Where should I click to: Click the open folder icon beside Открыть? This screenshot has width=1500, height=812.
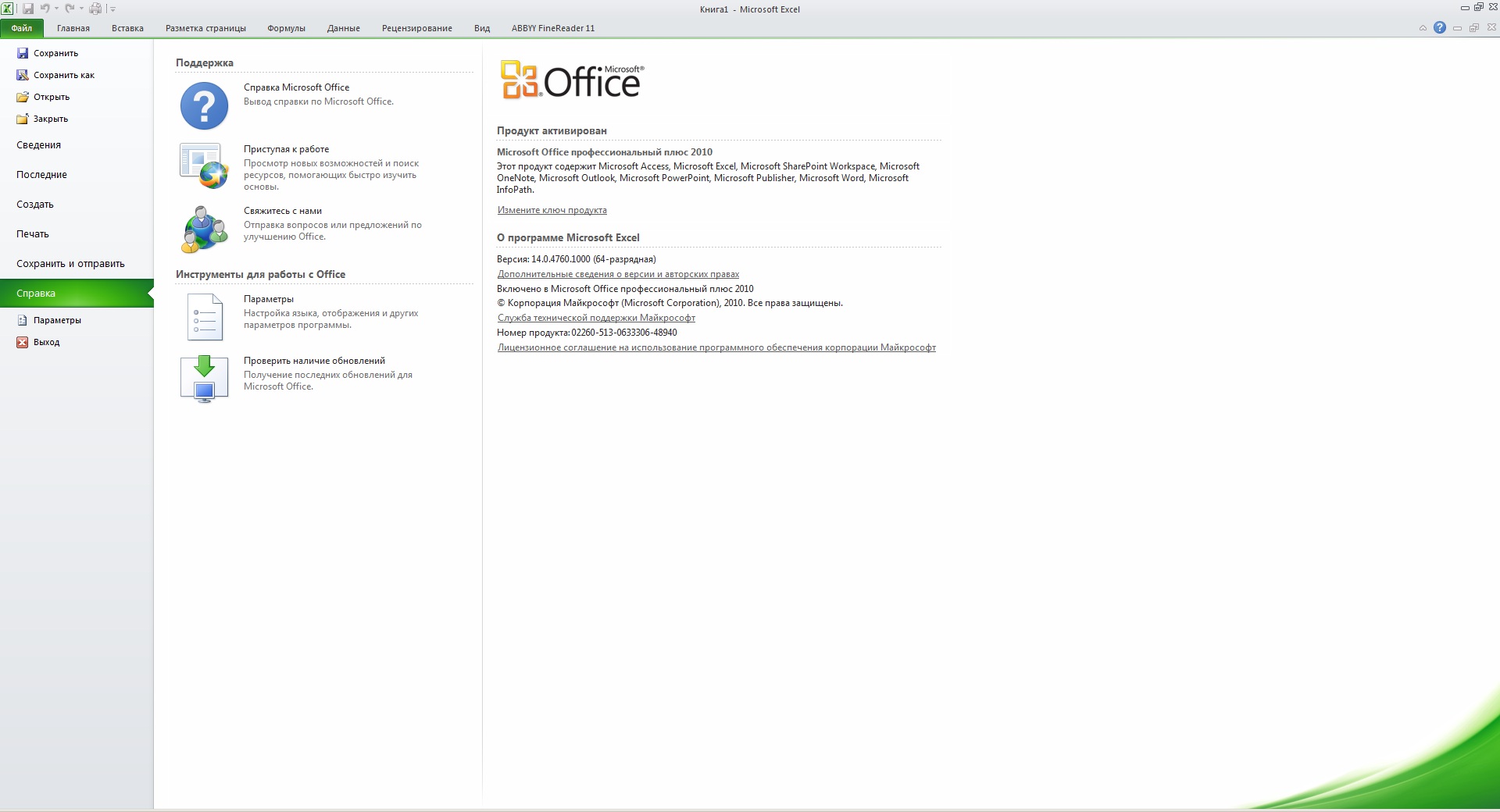[23, 97]
